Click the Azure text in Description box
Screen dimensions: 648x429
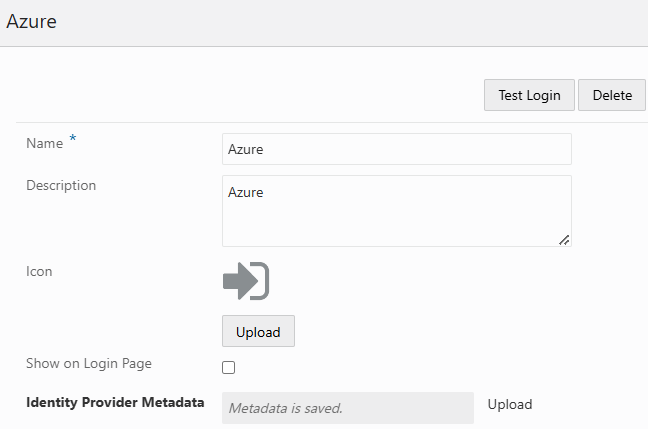pyautogui.click(x=246, y=192)
